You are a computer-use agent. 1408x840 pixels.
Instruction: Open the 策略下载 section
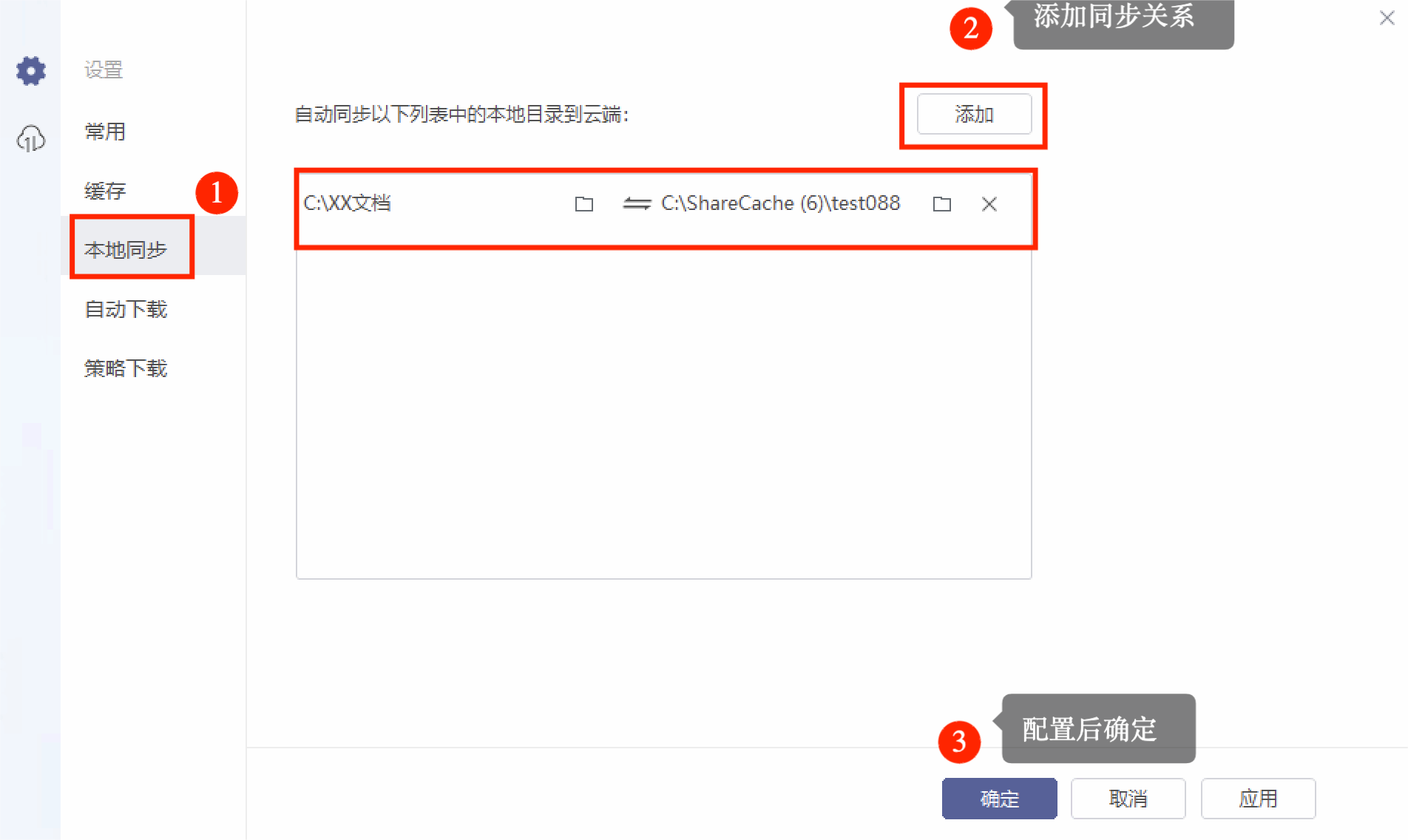pos(126,368)
